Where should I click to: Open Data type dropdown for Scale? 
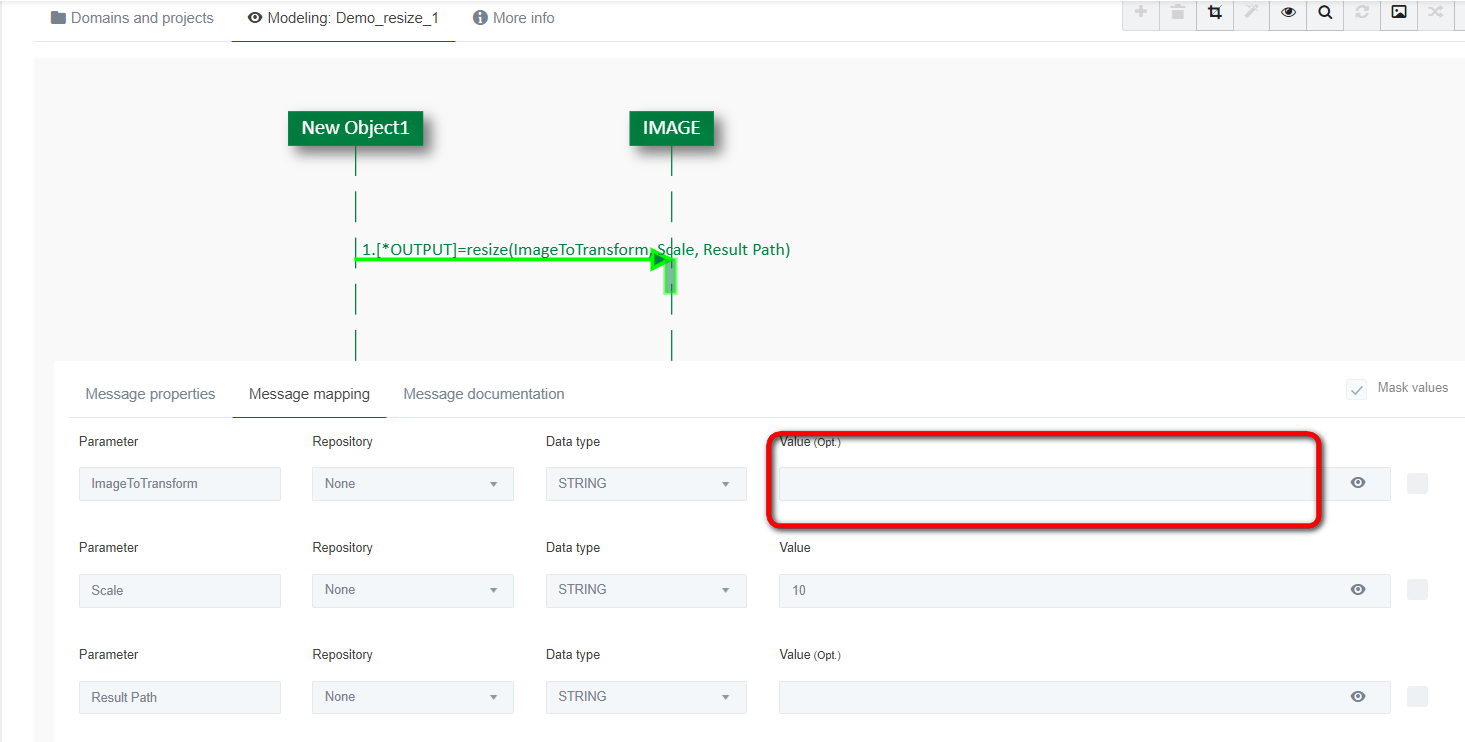(645, 590)
